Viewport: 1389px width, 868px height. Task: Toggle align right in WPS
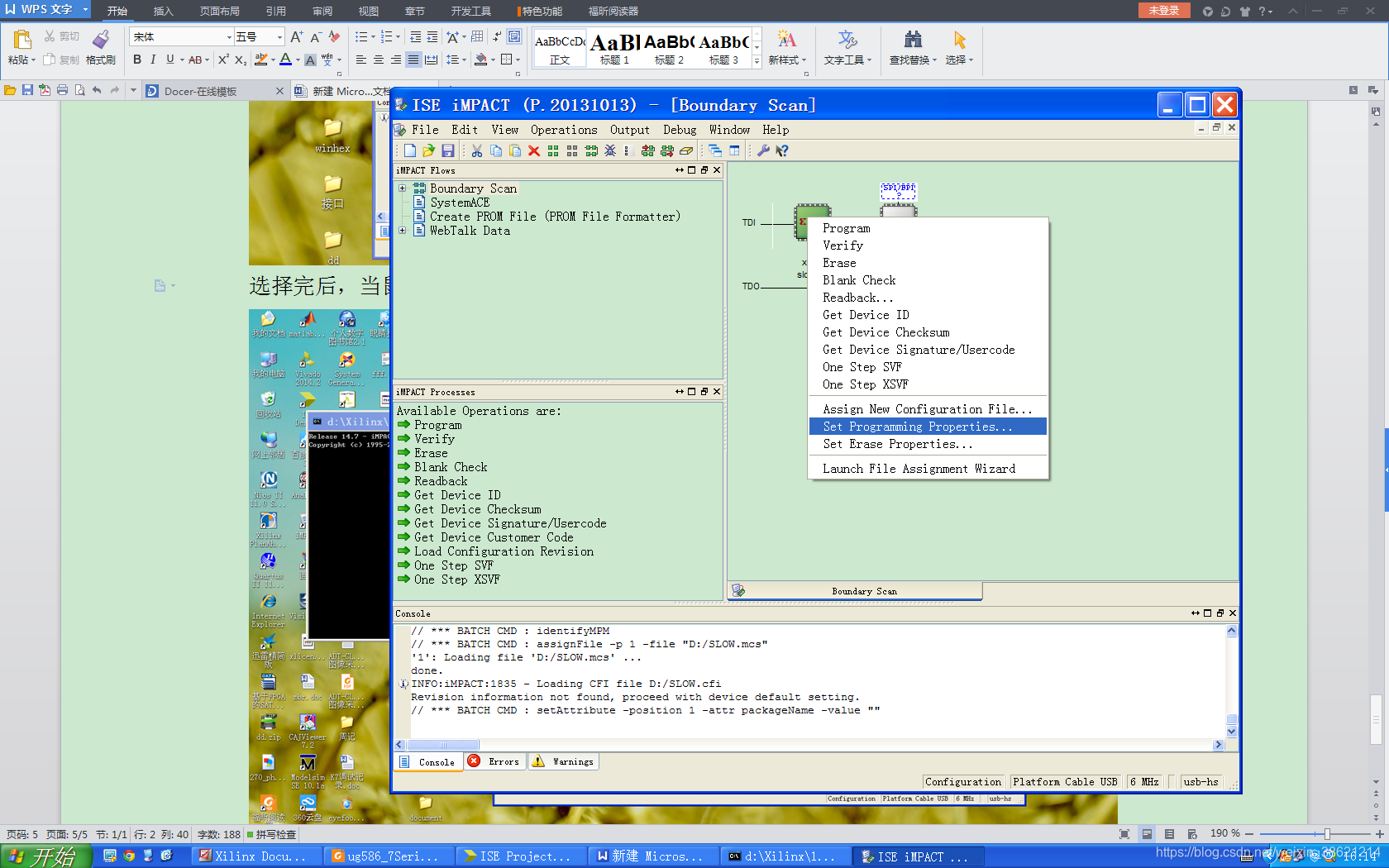click(396, 60)
